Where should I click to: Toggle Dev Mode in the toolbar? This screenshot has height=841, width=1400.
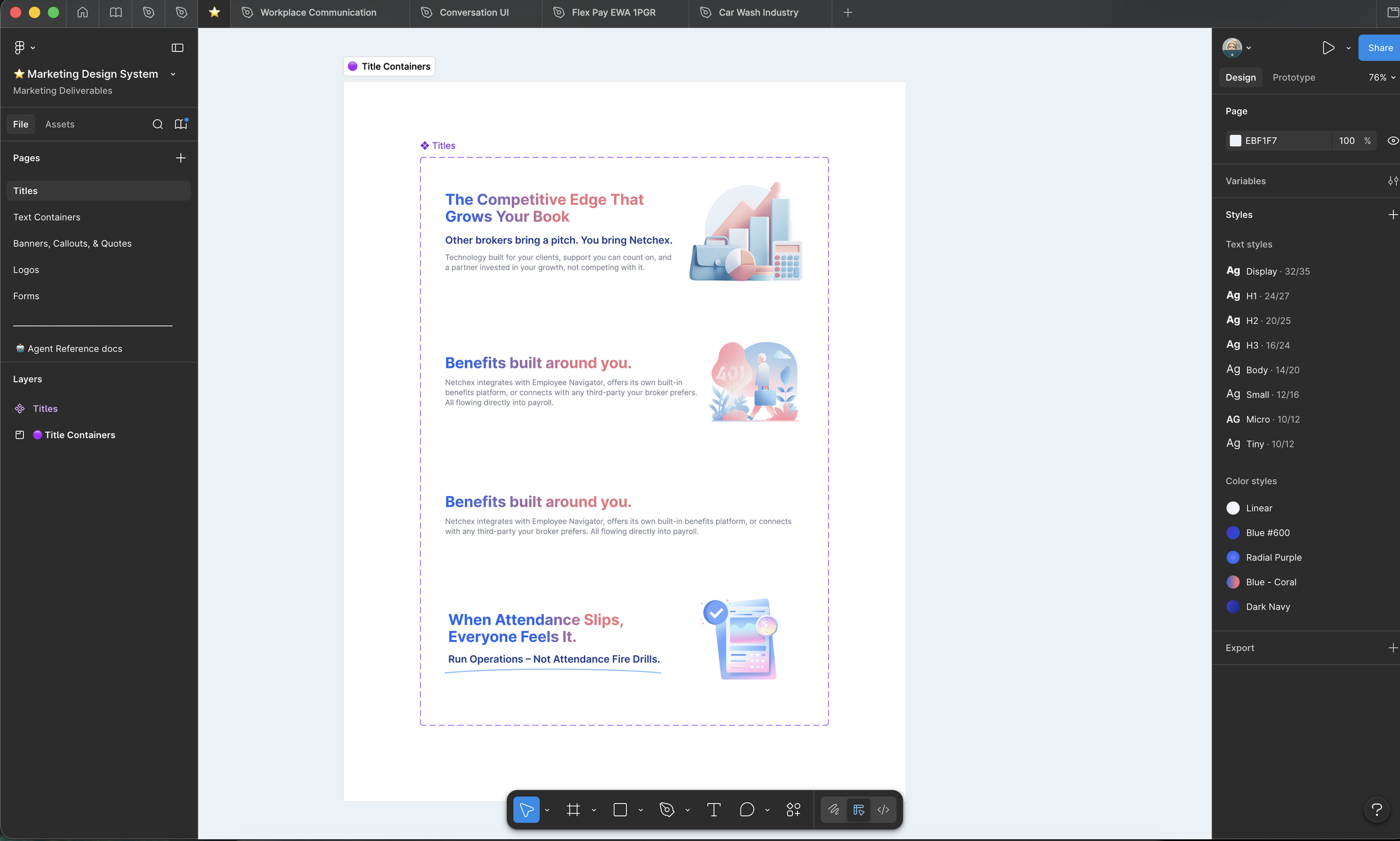(883, 809)
